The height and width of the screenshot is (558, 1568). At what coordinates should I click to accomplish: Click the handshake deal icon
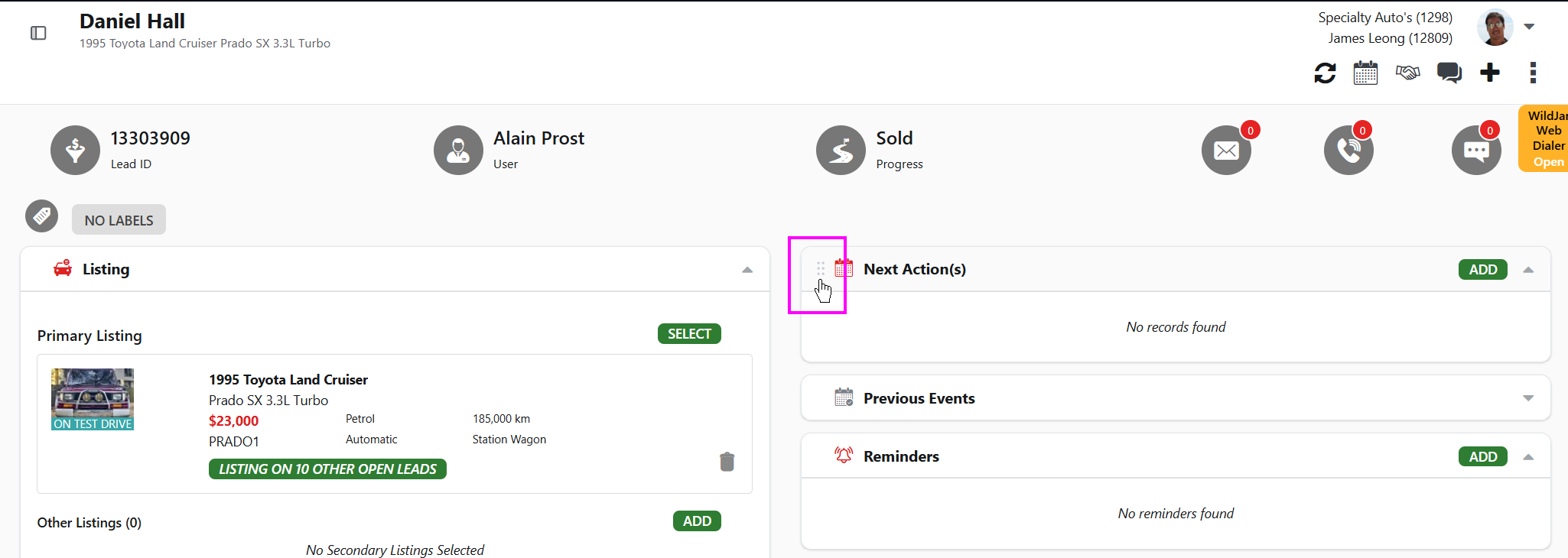click(1407, 73)
